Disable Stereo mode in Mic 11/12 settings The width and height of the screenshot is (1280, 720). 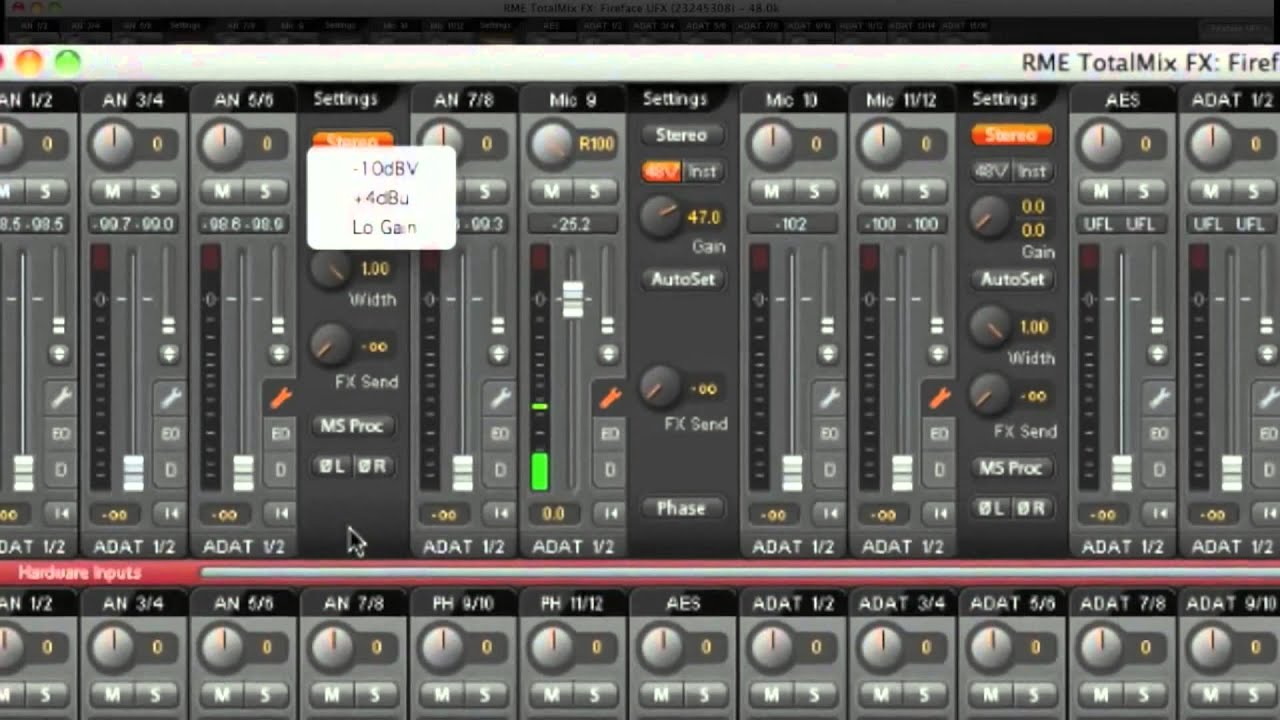pyautogui.click(x=1010, y=135)
